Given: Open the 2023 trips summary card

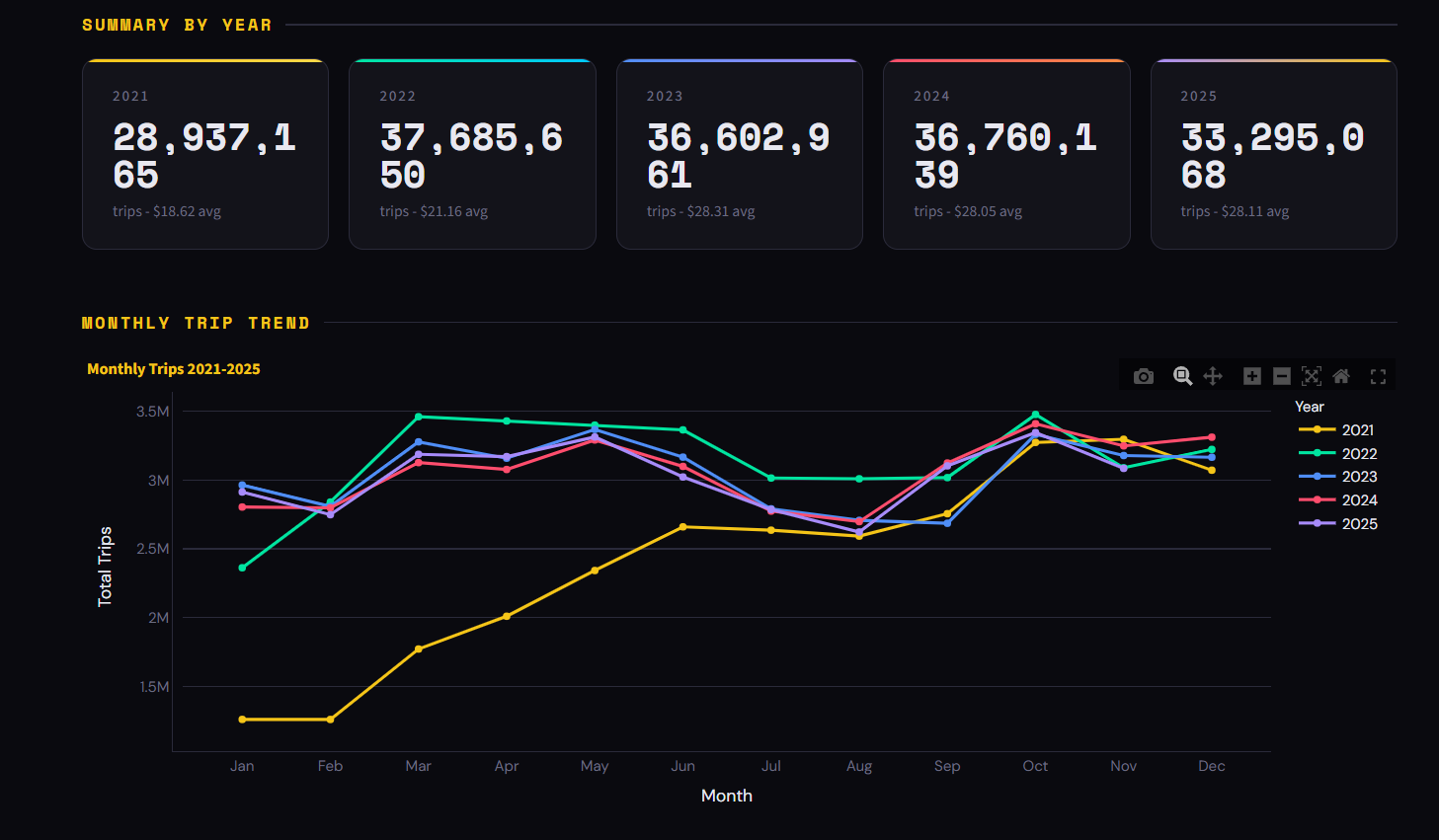Looking at the screenshot, I should tap(739, 155).
